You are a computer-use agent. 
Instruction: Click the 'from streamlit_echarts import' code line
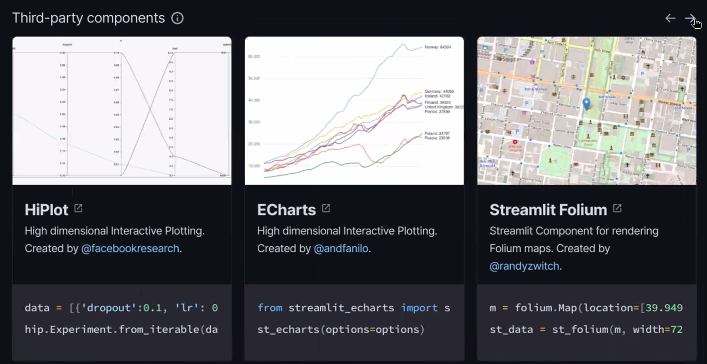[x=354, y=308]
